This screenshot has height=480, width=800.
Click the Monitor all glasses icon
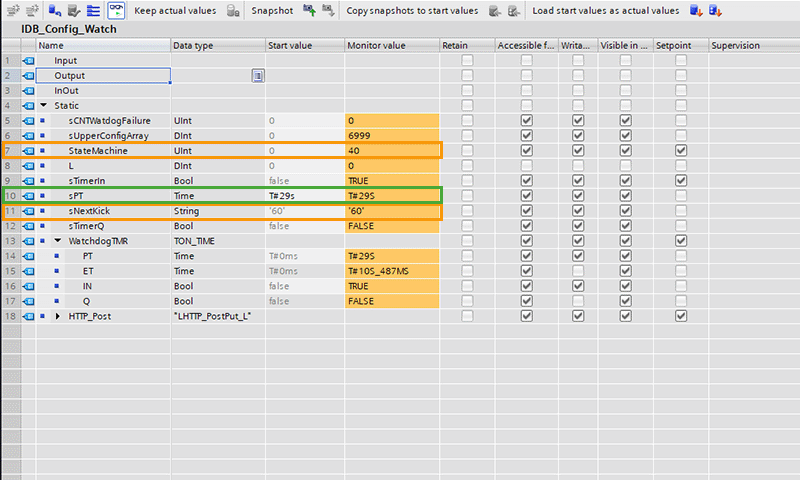pyautogui.click(x=117, y=11)
